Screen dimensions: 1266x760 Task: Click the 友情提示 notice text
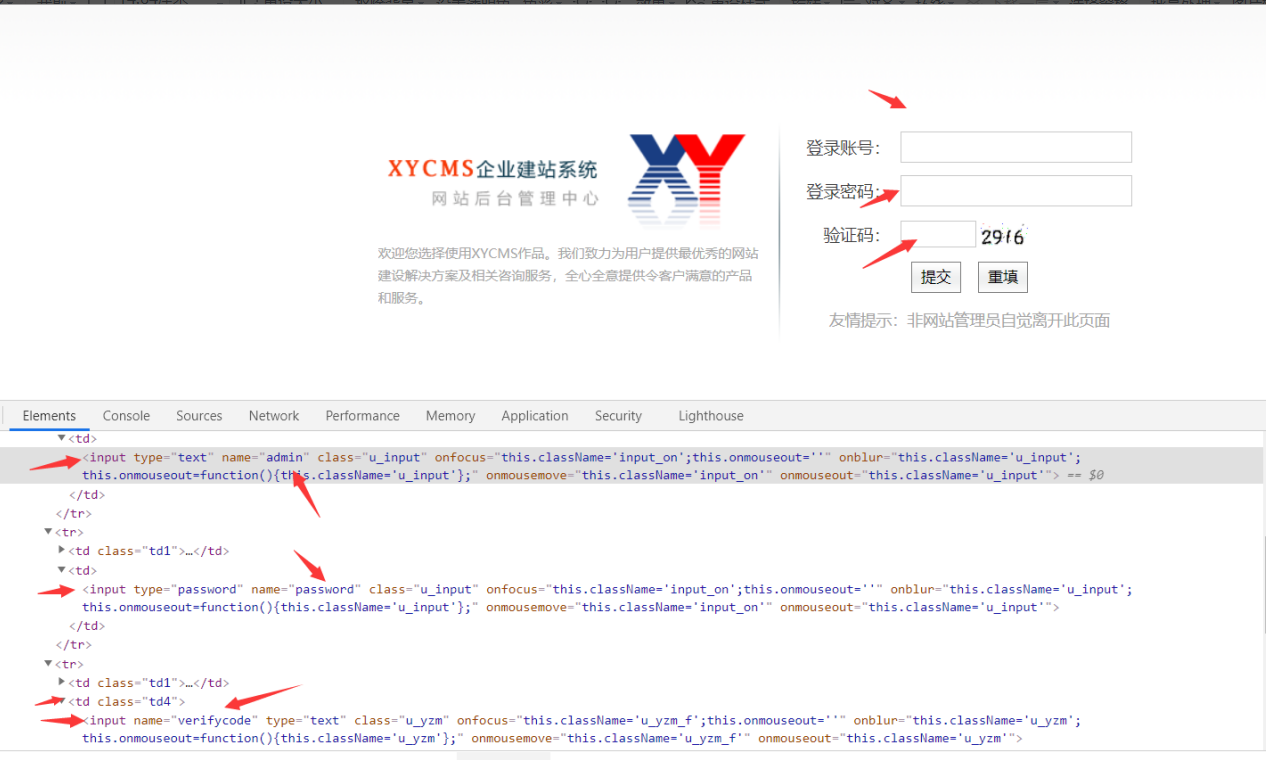click(969, 321)
